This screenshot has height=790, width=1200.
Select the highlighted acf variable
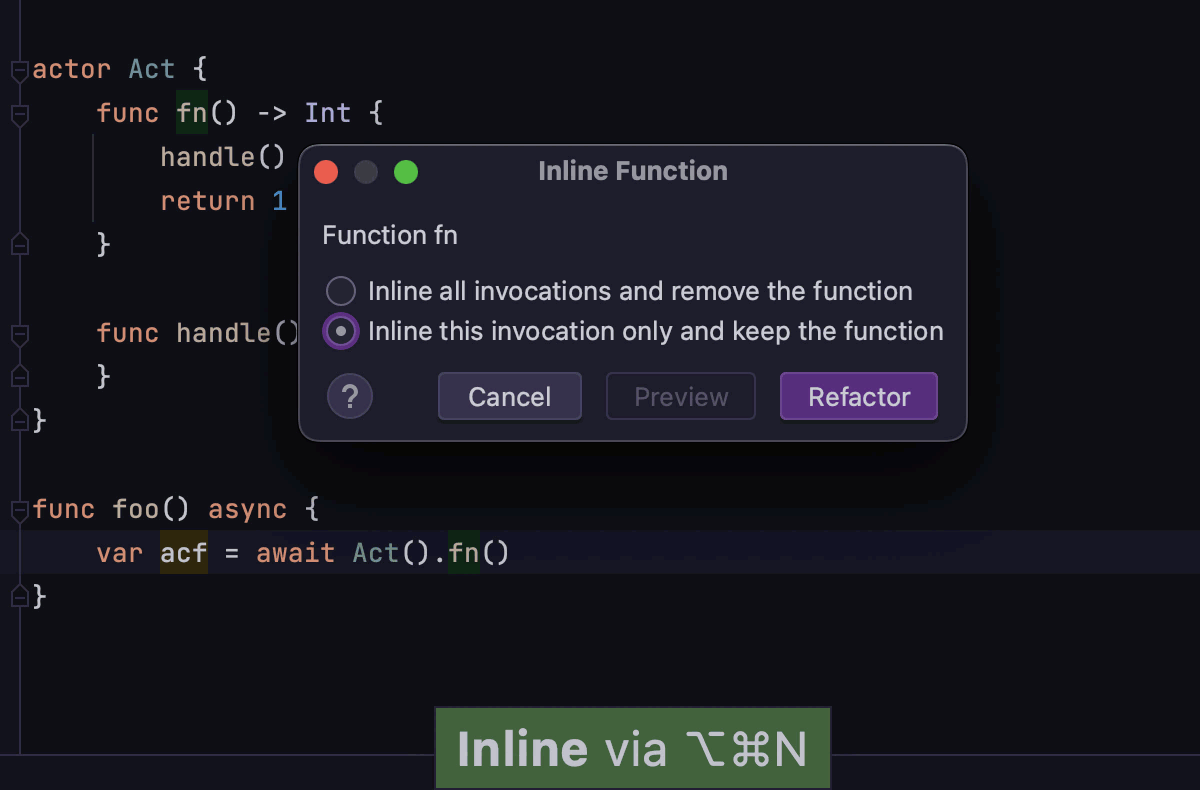pos(184,552)
